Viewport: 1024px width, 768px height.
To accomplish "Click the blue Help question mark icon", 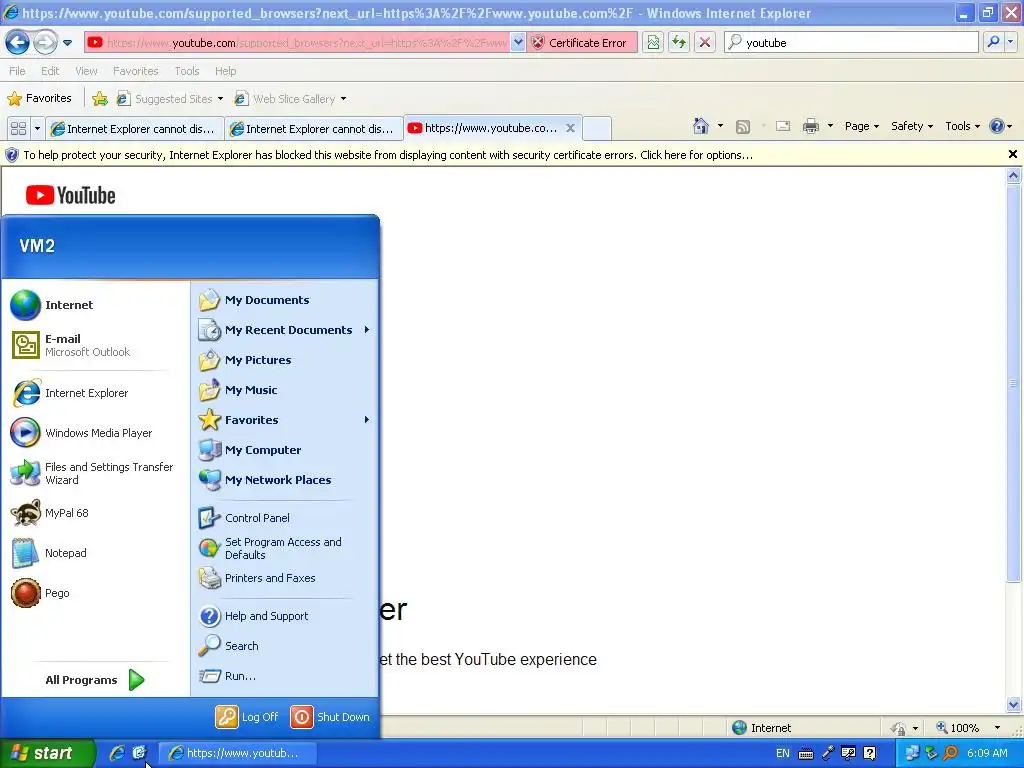I will pyautogui.click(x=997, y=126).
